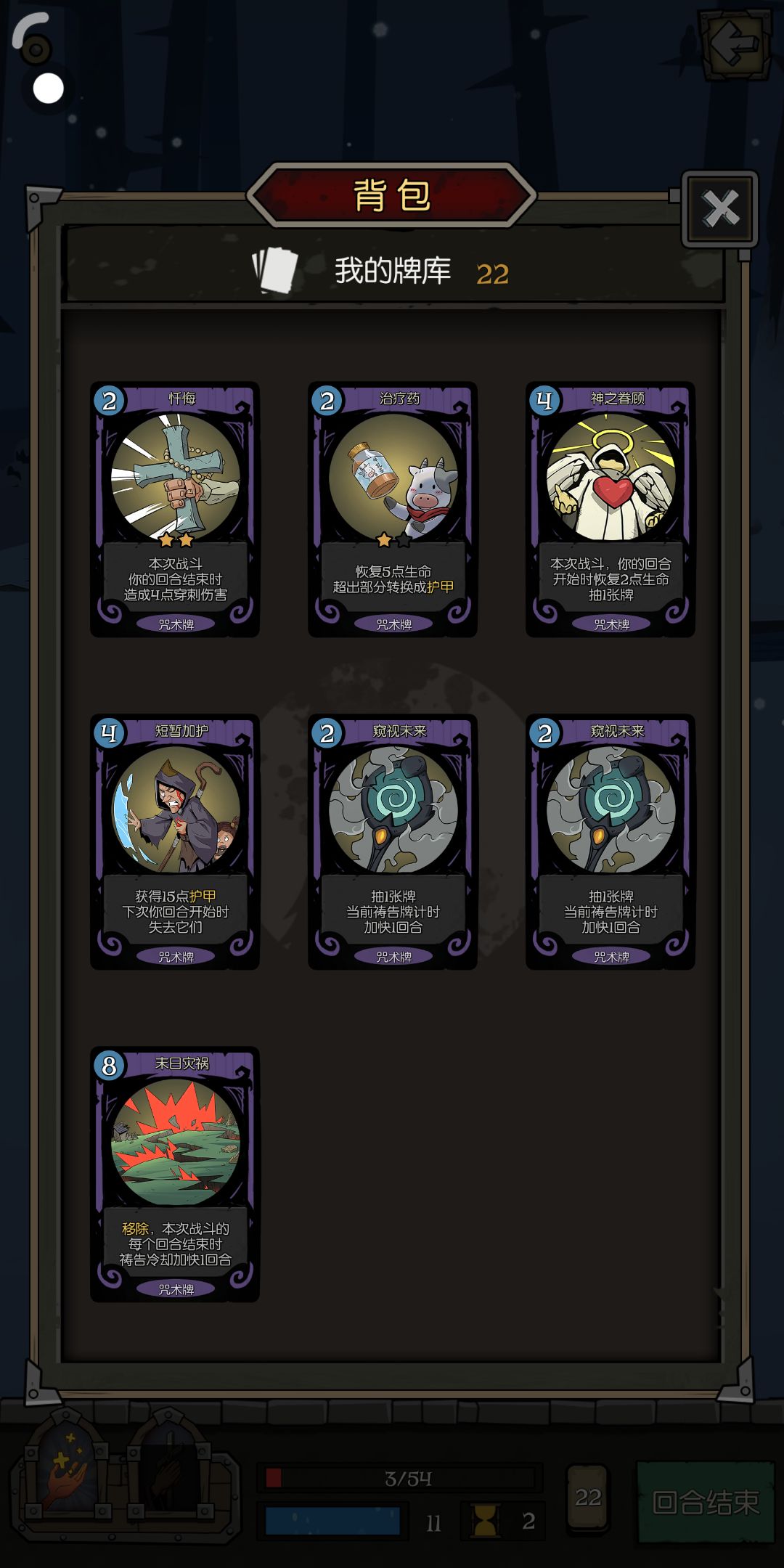The width and height of the screenshot is (784, 1568).
Task: Select the rightmost 窥视未来 card
Action: tap(611, 842)
